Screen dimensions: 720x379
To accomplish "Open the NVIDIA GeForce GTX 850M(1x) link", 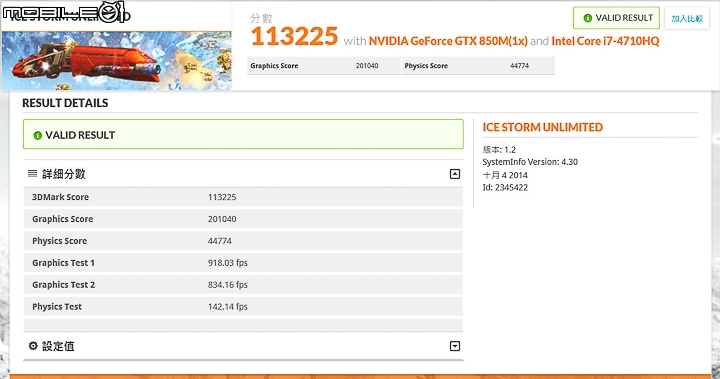I will coord(448,41).
